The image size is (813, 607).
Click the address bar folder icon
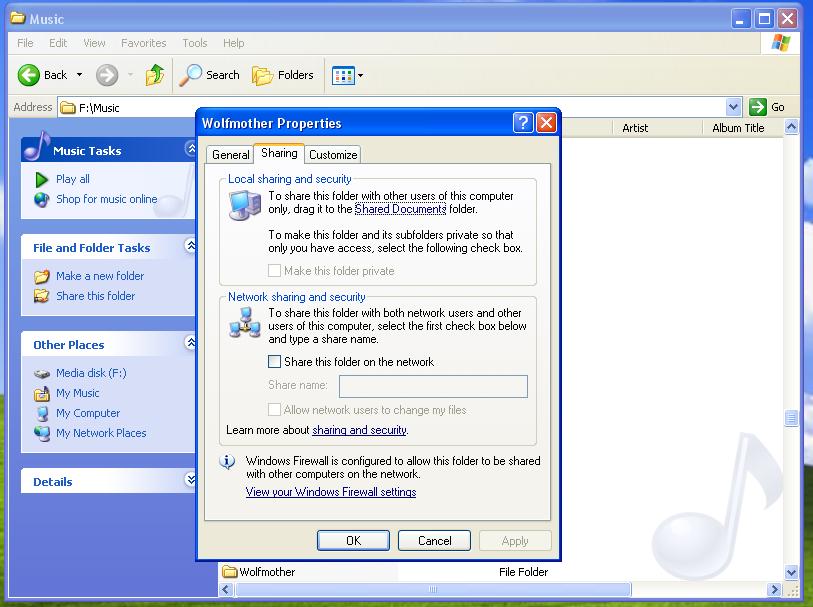click(67, 108)
